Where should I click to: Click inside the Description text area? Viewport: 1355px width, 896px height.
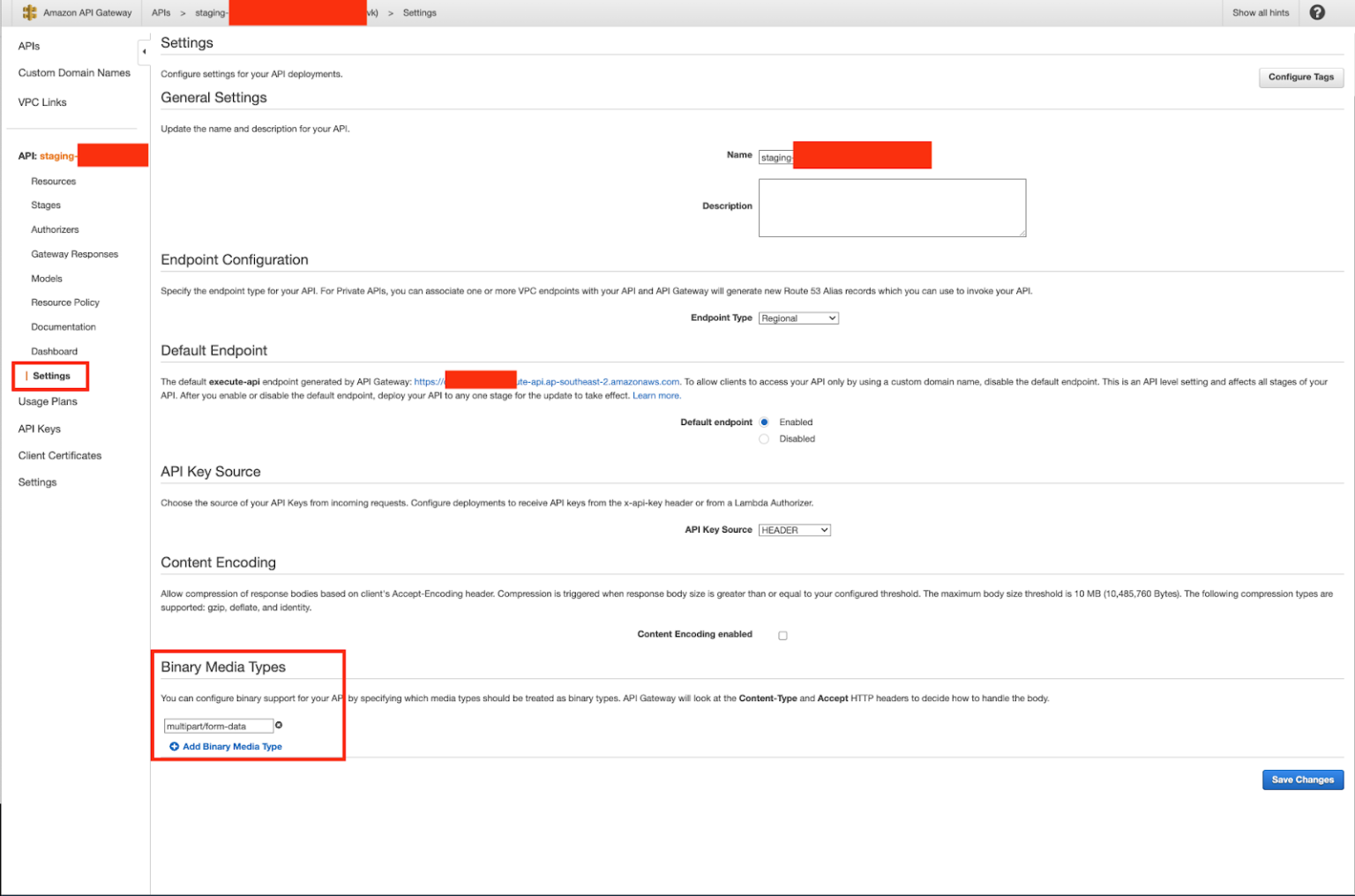(891, 207)
